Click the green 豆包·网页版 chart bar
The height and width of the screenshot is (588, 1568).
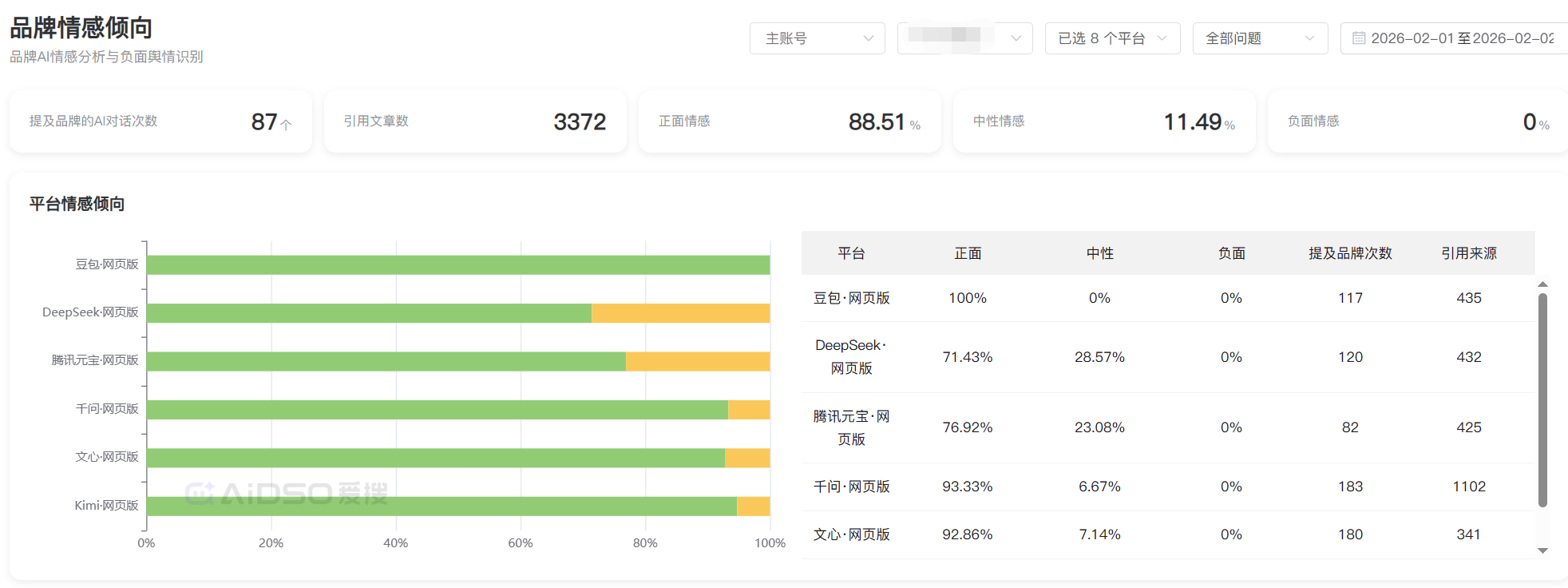457,265
